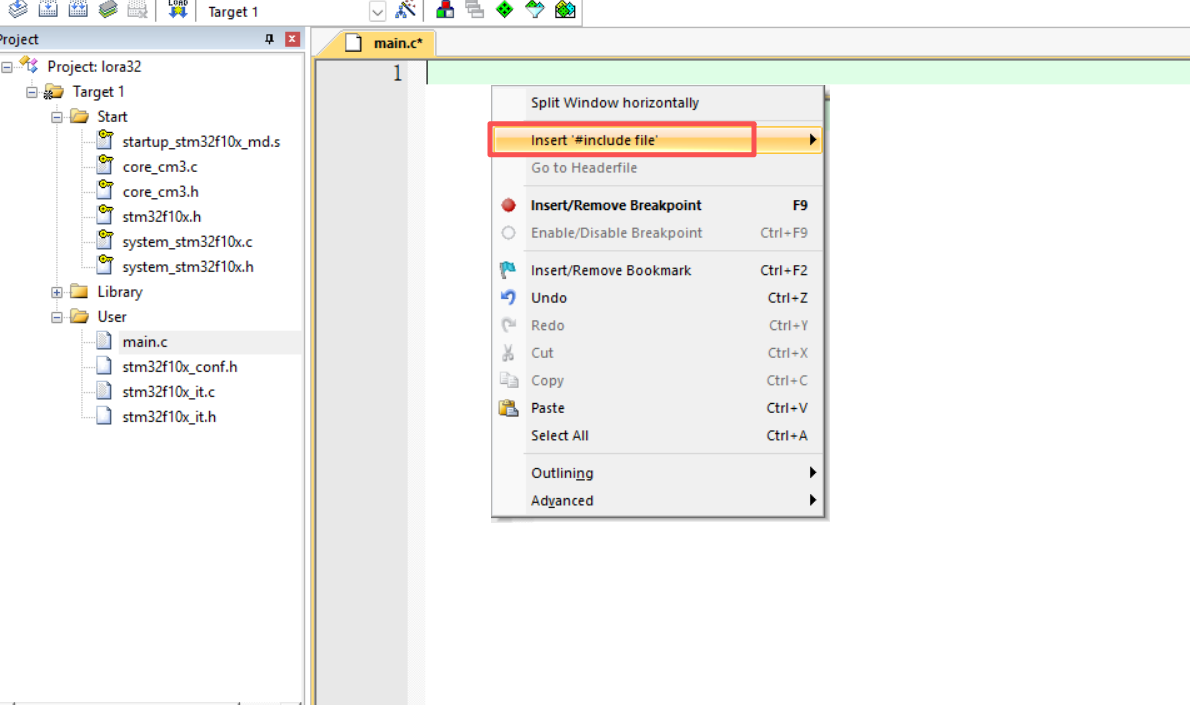Click the Manage Multi-Project Workspace grey icon
Screen dimensions: 1190x705
(x=475, y=10)
